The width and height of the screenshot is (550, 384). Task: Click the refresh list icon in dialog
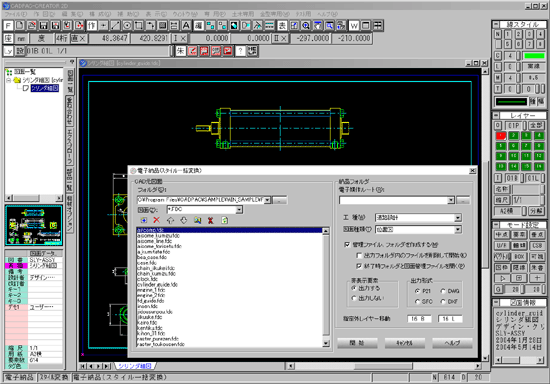click(x=224, y=220)
